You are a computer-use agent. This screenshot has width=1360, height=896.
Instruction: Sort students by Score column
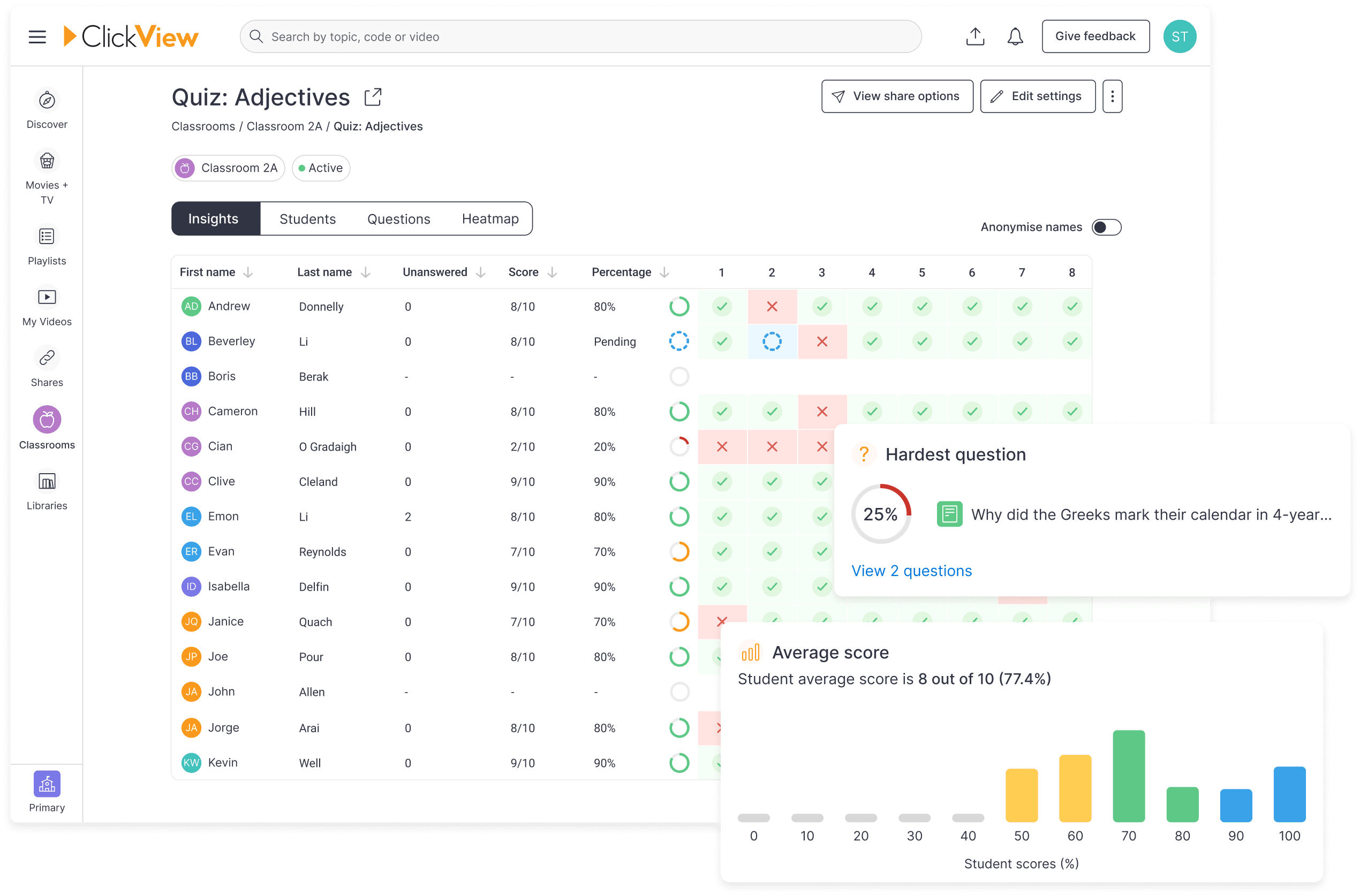coord(551,272)
